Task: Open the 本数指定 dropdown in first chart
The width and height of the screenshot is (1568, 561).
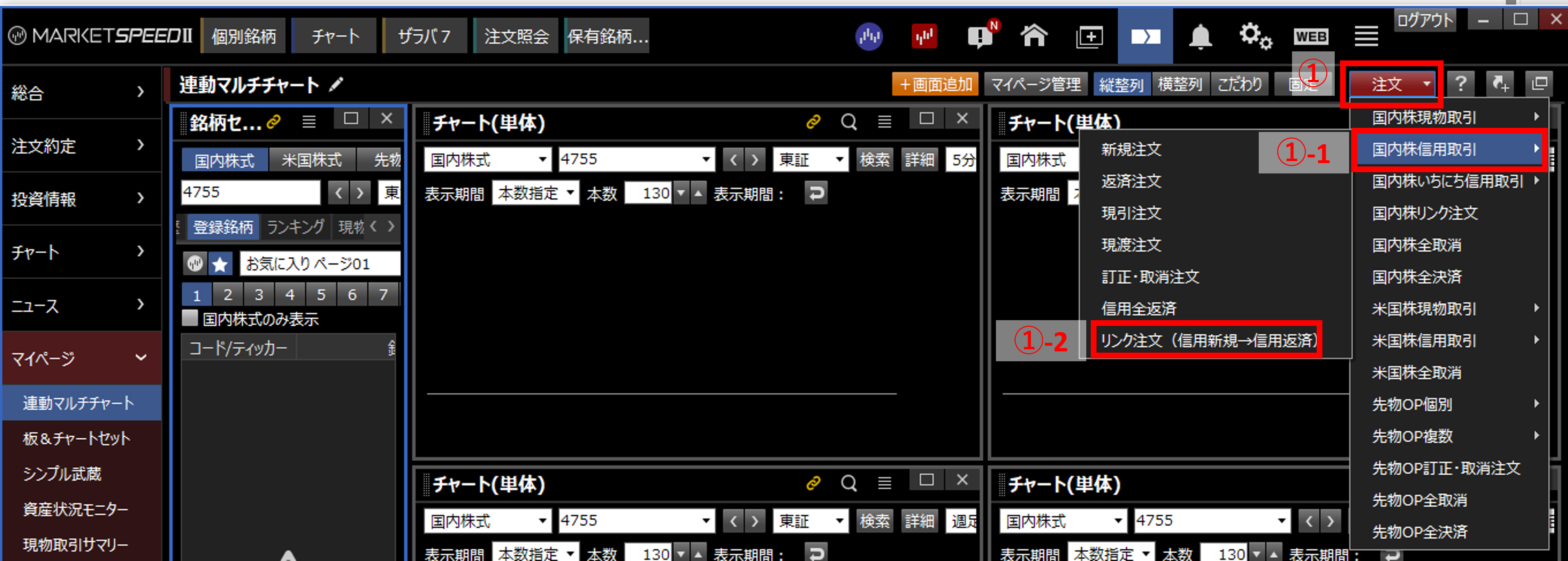Action: click(536, 193)
